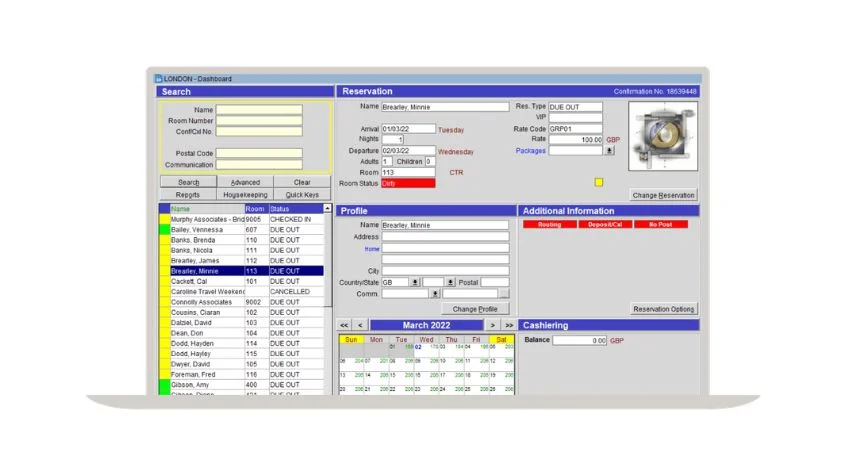Image resolution: width=847 pixels, height=460 pixels.
Task: Click the Balance amount field
Action: 579,341
